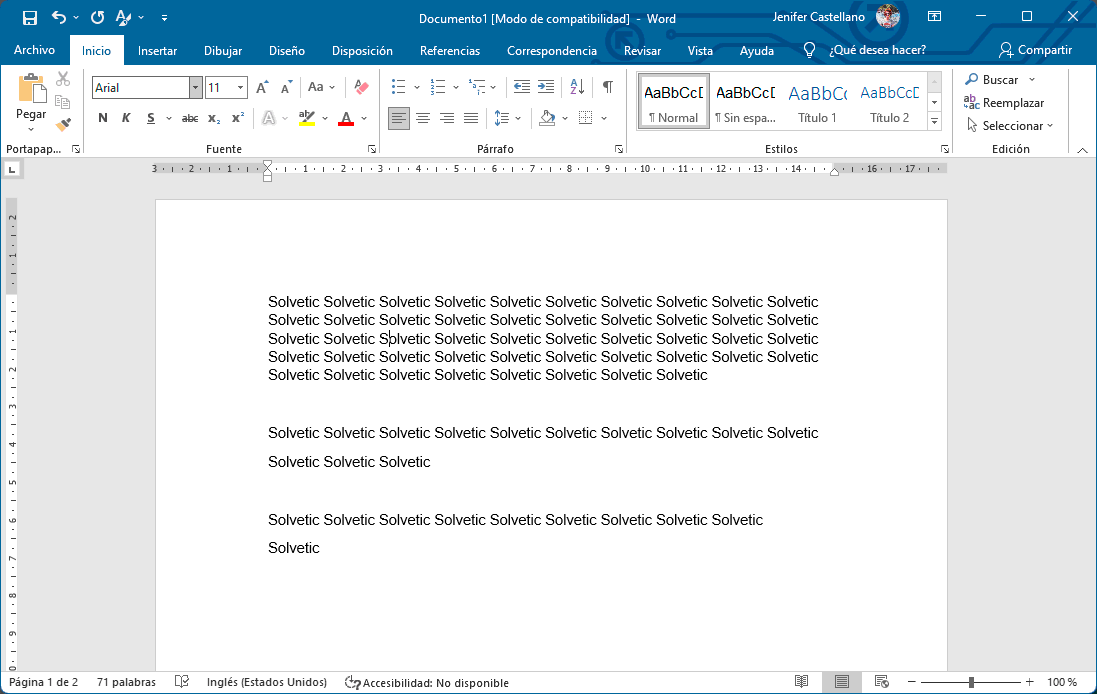Undo the last action
The height and width of the screenshot is (694, 1097).
point(59,17)
